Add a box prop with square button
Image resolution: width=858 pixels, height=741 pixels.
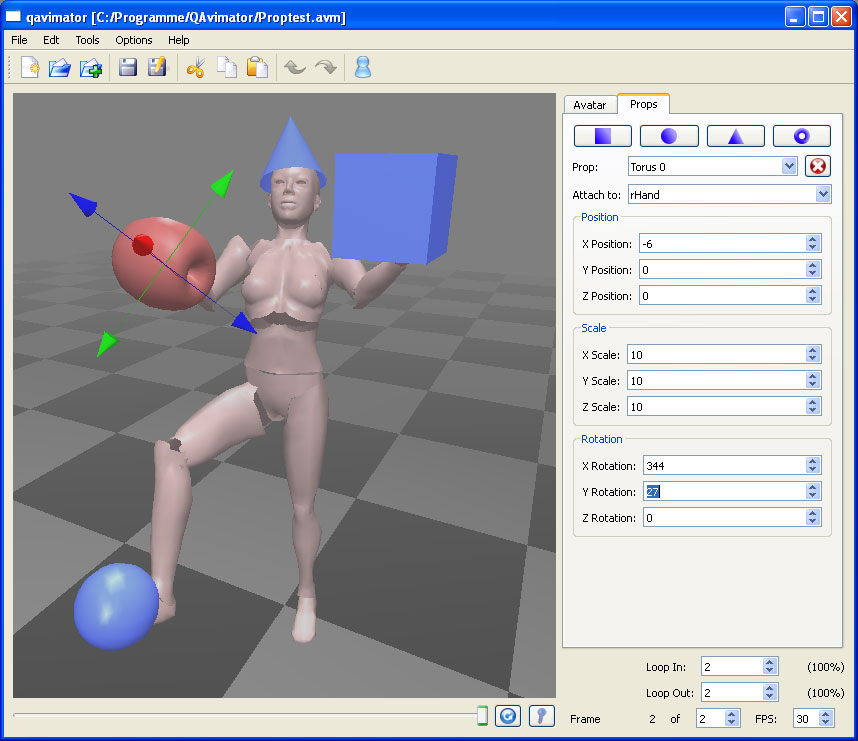(602, 136)
